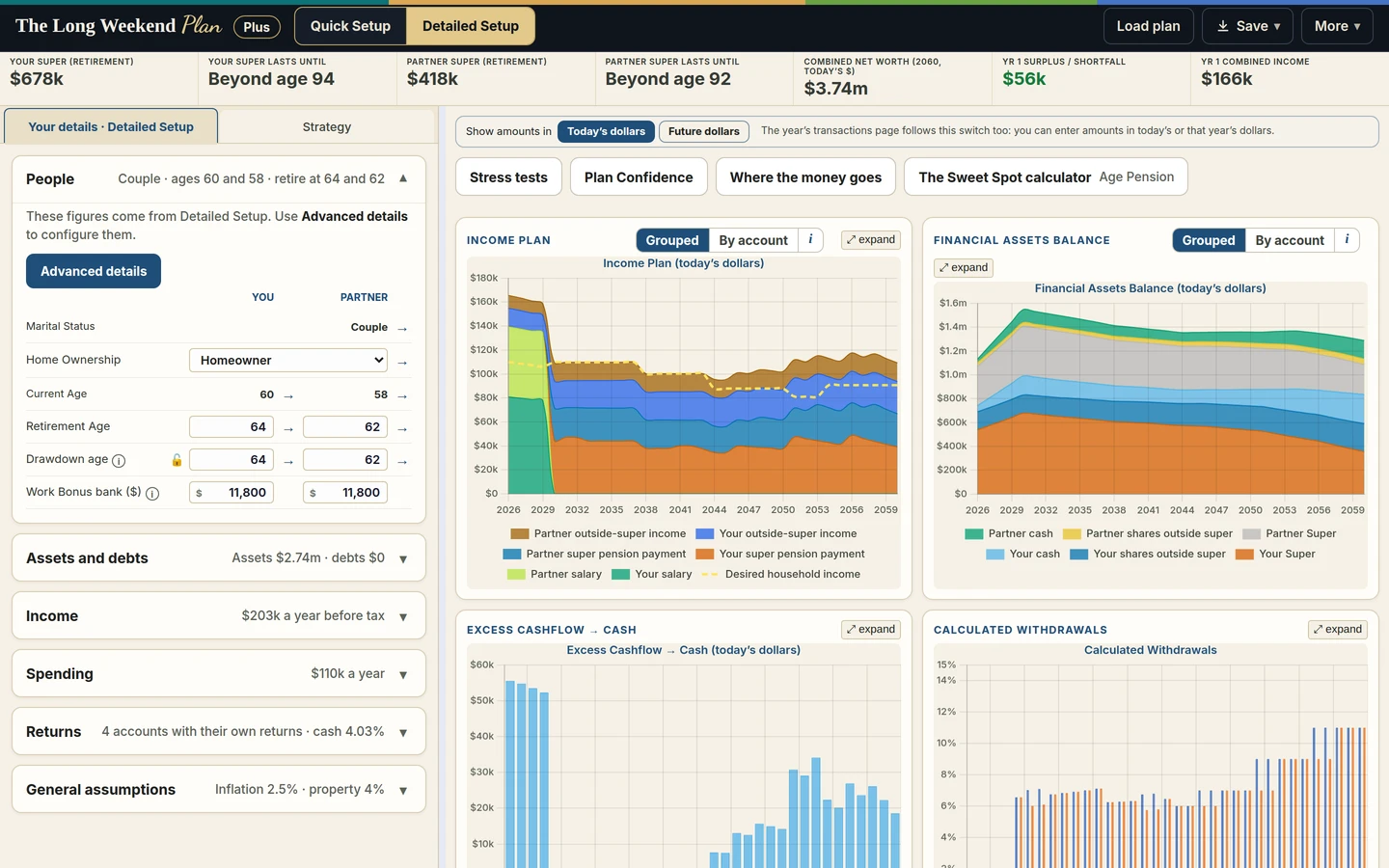Image resolution: width=1389 pixels, height=868 pixels.
Task: Switch to Detailed Setup mode
Action: click(471, 26)
